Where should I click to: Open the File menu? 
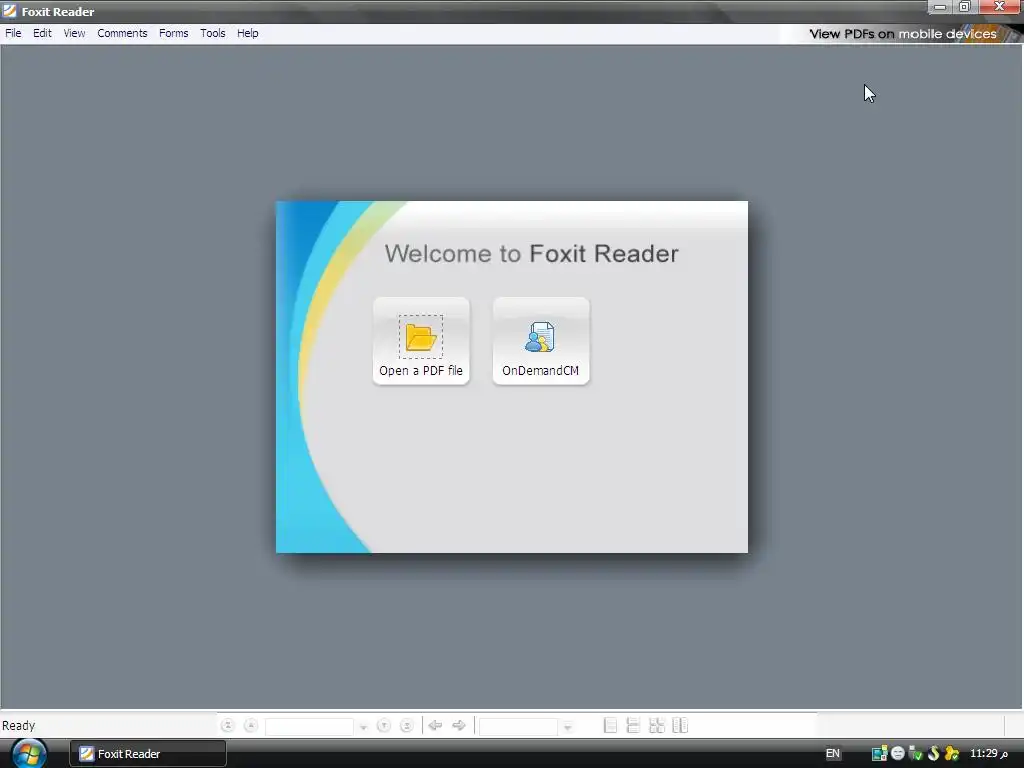13,33
